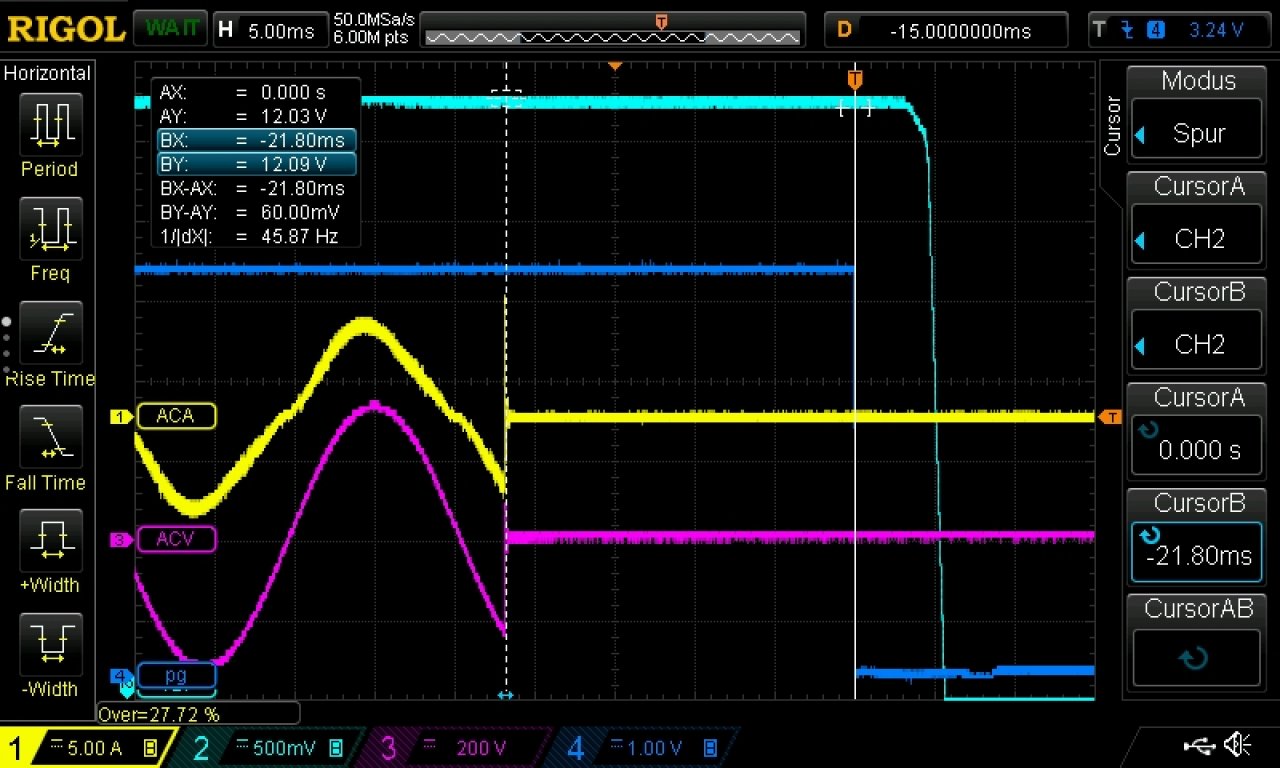The image size is (1280, 768).
Task: Toggle channel 1 5.00 A status tab
Action: click(86, 747)
